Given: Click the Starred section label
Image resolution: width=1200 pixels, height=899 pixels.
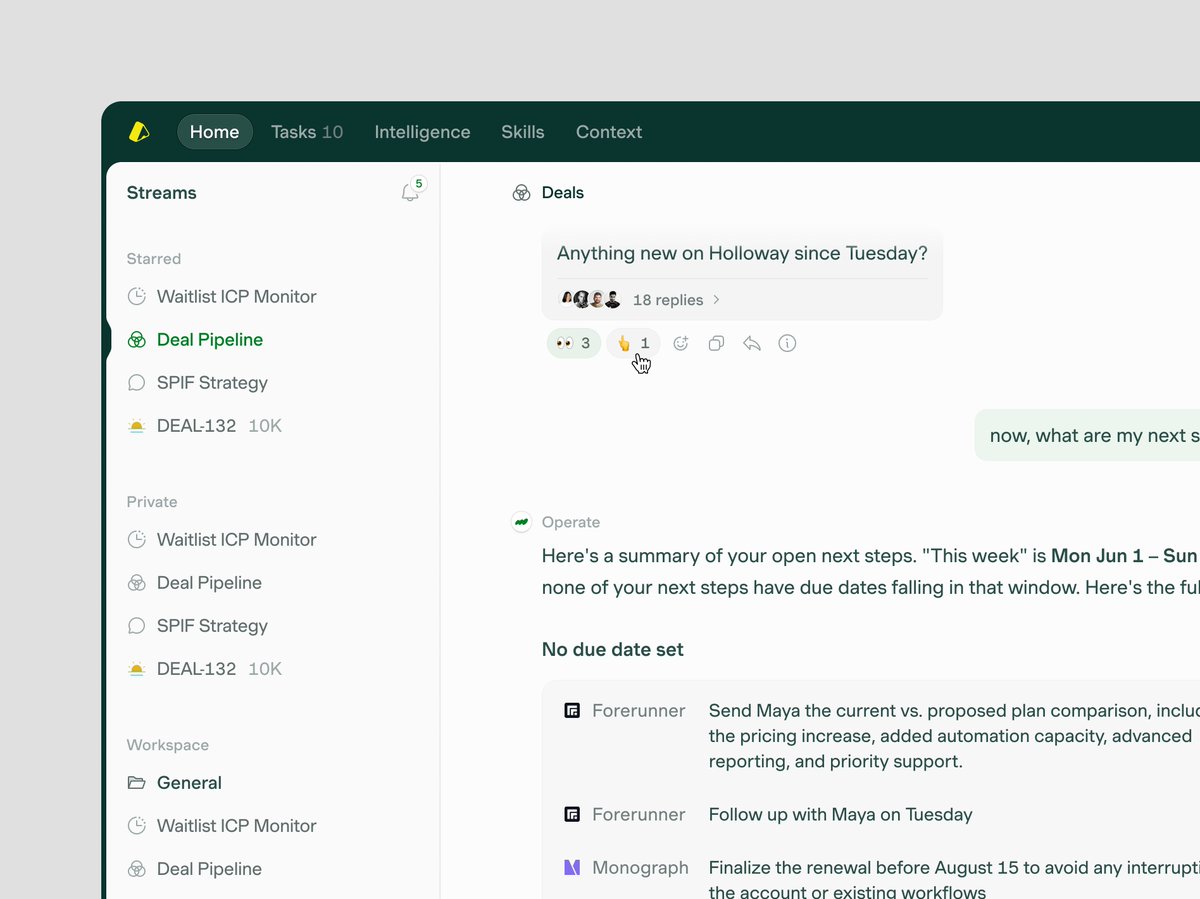Looking at the screenshot, I should [x=154, y=259].
